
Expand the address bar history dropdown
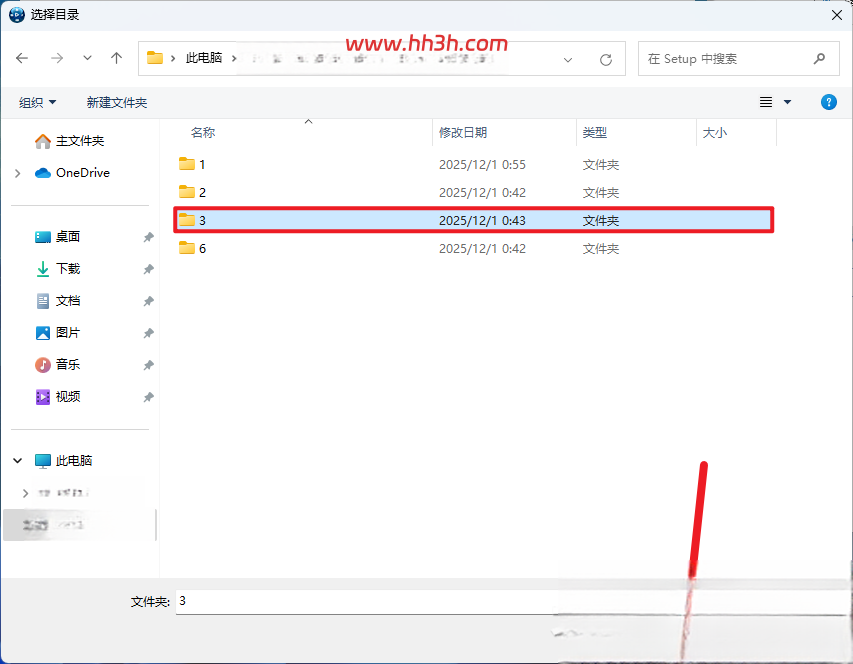(x=568, y=59)
